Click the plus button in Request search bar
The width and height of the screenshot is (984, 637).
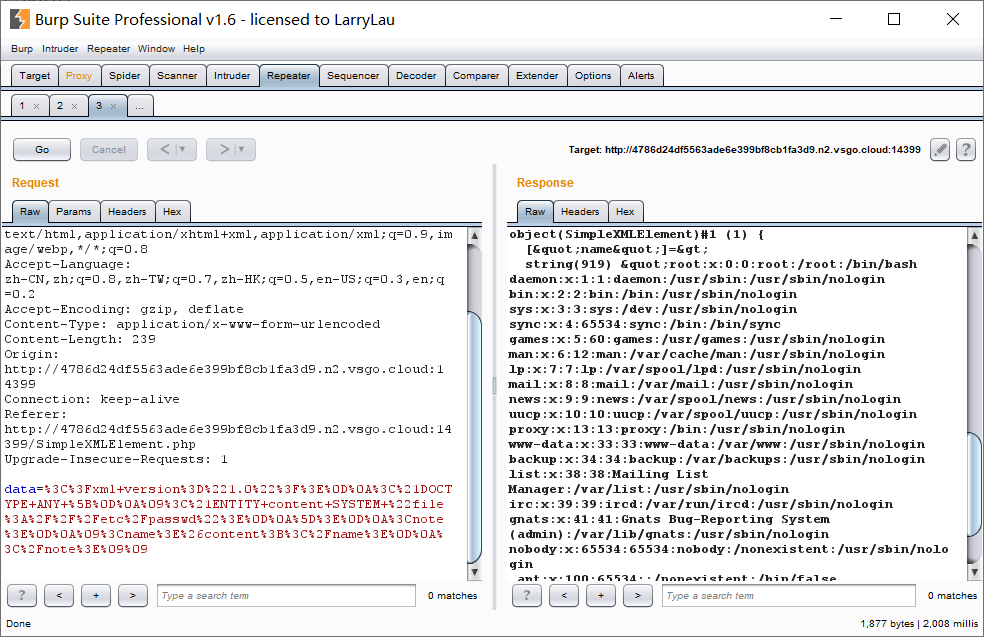(96, 595)
